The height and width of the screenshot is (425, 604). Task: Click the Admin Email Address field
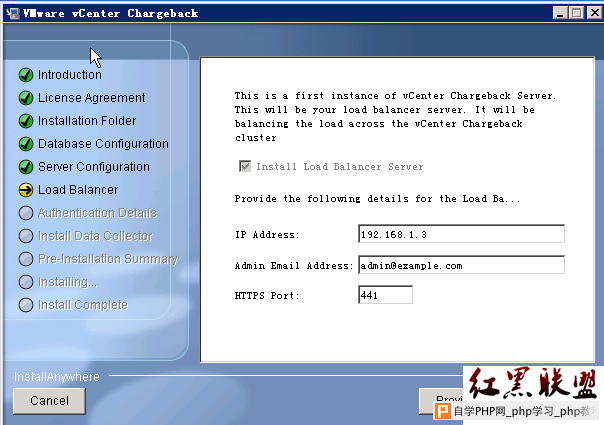point(461,265)
